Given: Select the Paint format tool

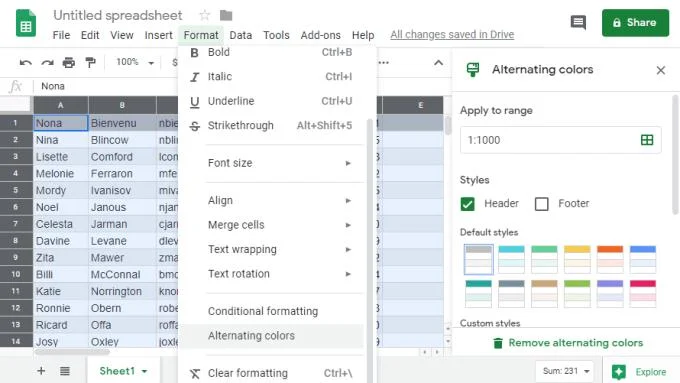Looking at the screenshot, I should (x=90, y=63).
